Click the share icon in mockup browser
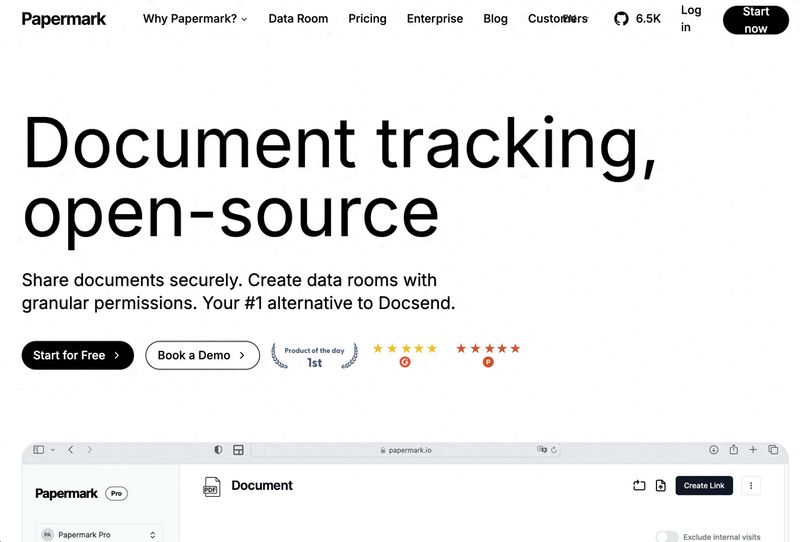 click(x=734, y=449)
